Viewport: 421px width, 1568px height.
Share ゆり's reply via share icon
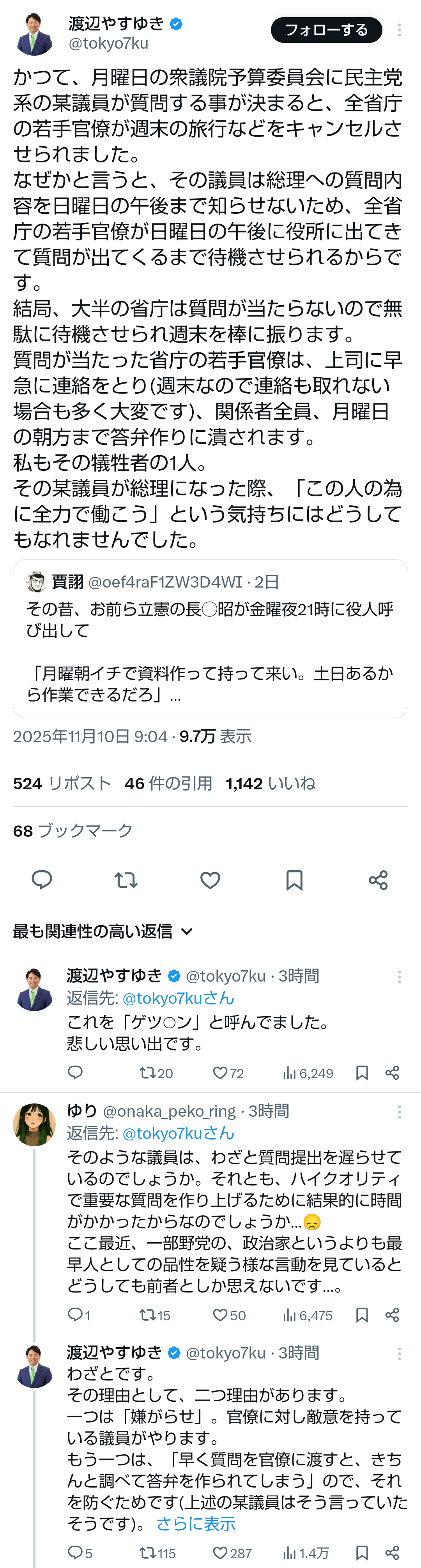(x=393, y=1315)
